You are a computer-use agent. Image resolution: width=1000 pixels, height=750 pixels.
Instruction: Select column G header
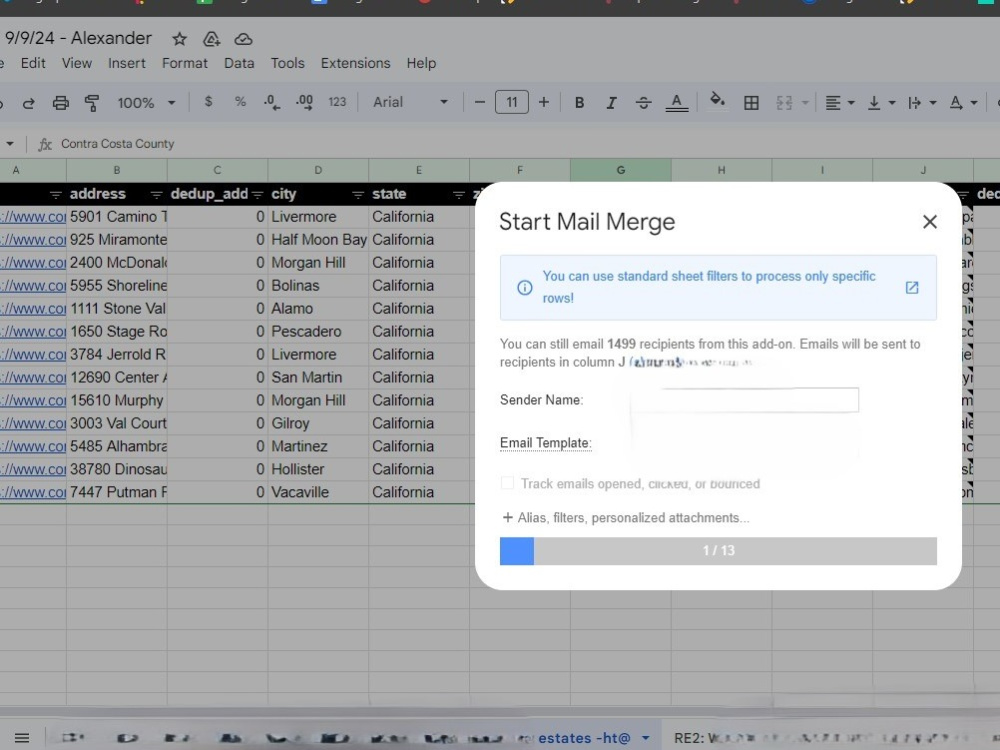point(621,170)
